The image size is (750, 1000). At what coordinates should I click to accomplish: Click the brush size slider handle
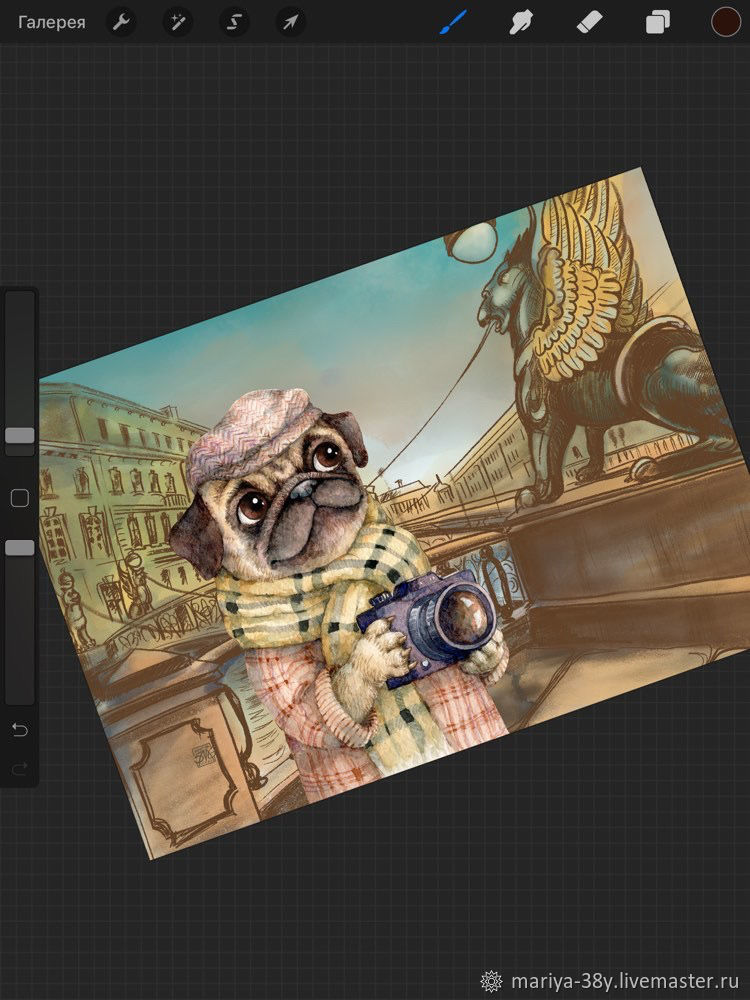pos(20,436)
